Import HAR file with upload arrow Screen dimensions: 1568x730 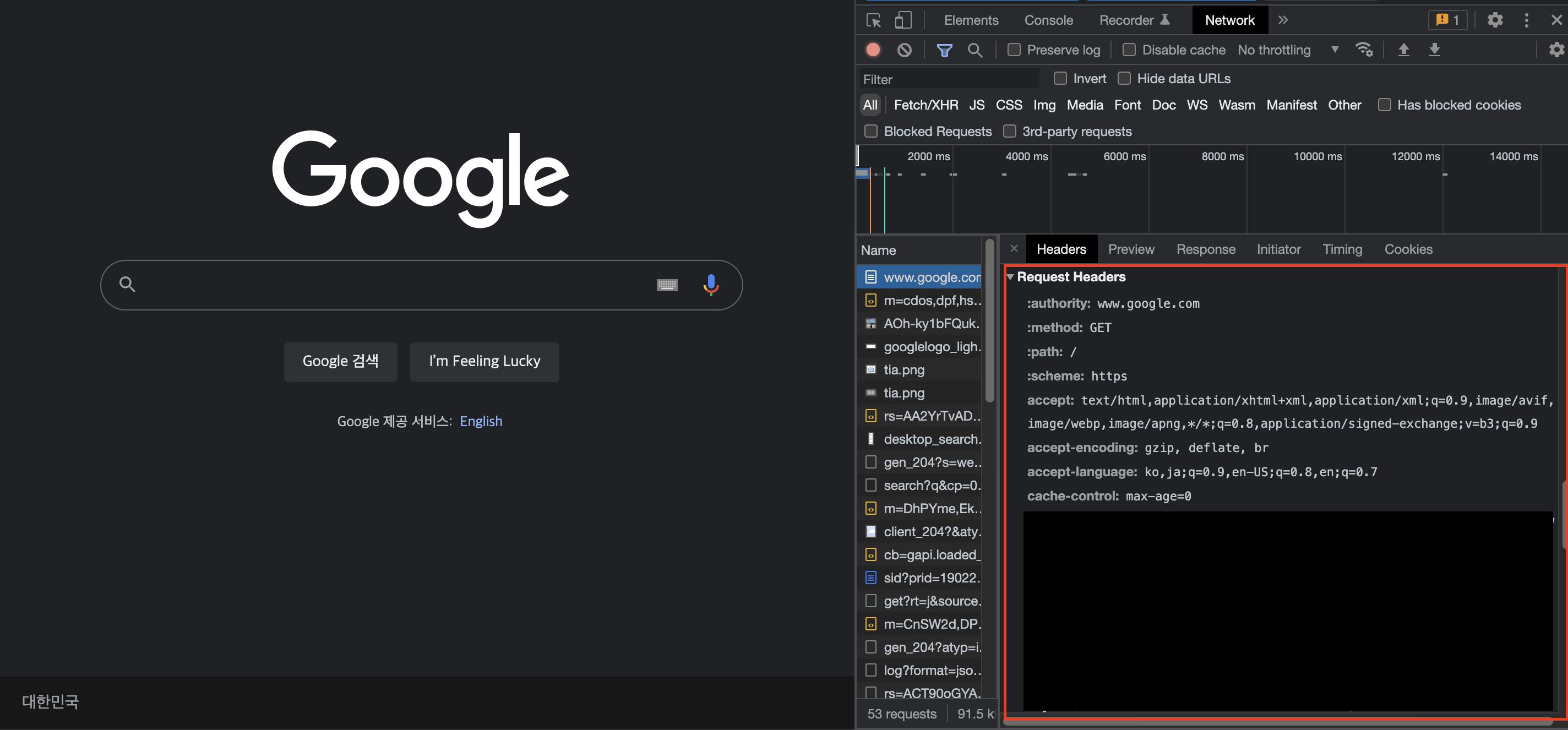click(1403, 50)
